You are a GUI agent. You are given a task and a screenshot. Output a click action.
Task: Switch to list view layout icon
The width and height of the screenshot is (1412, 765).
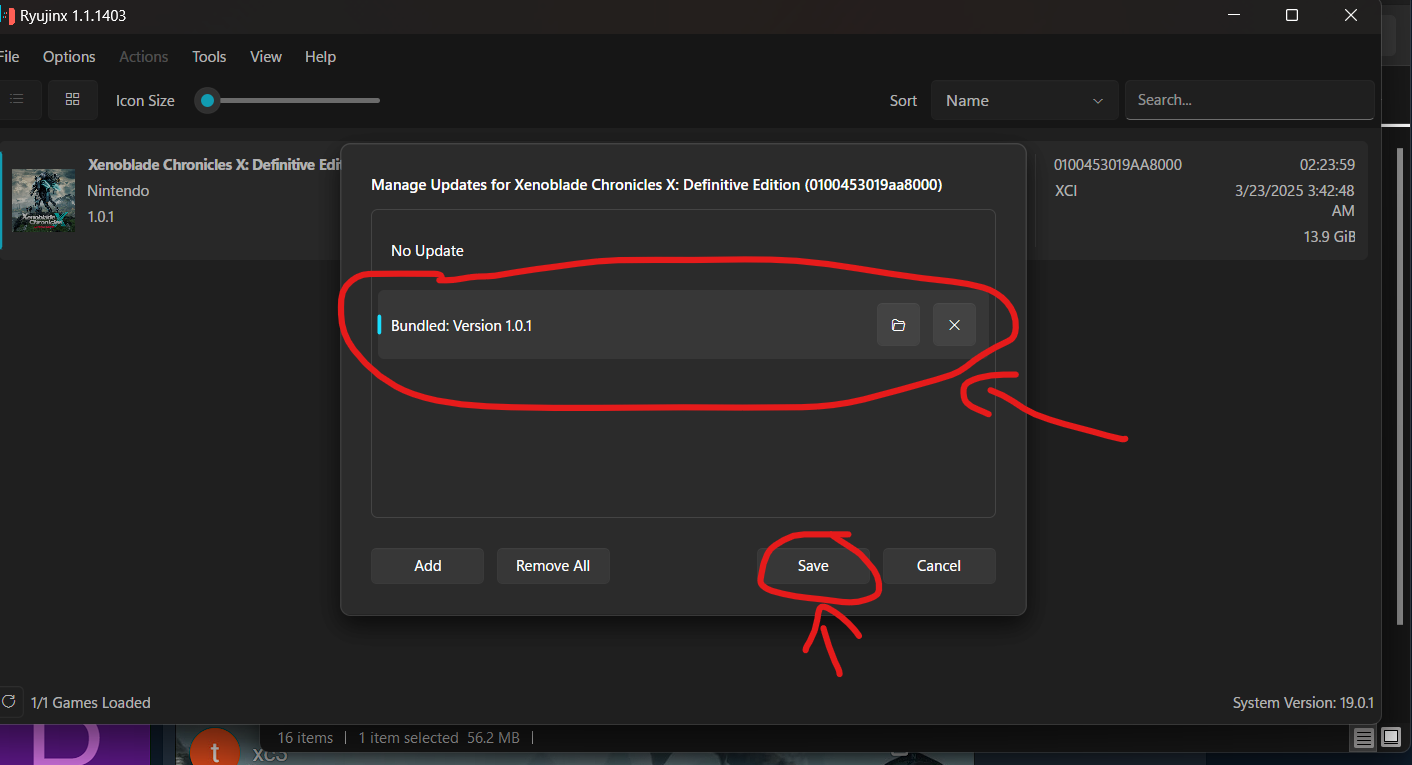pyautogui.click(x=17, y=100)
